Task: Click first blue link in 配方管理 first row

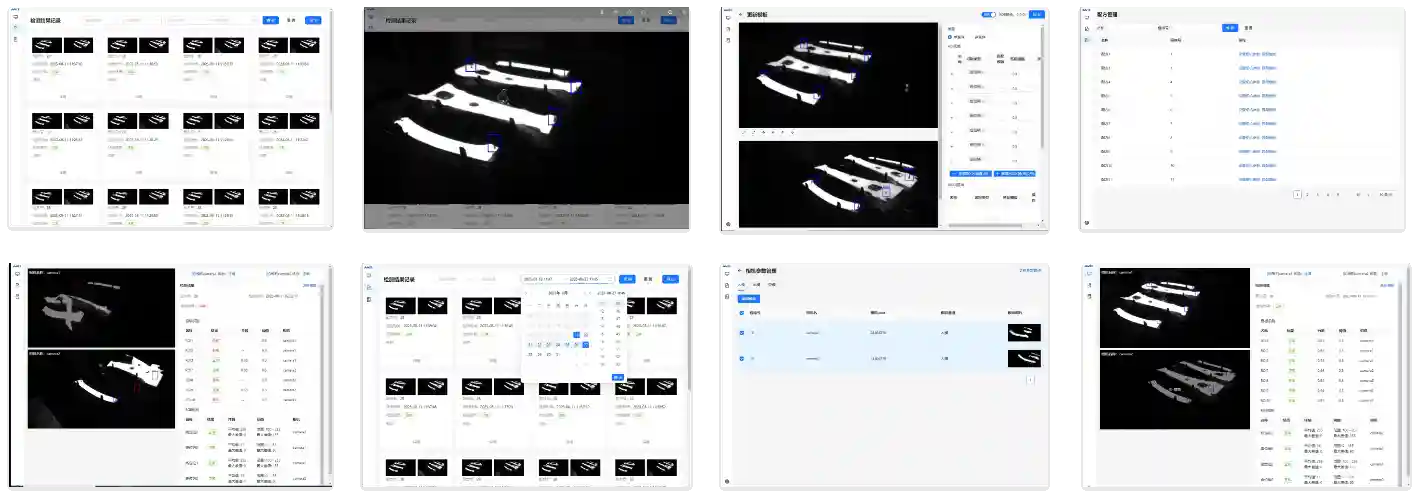Action: click(1246, 54)
